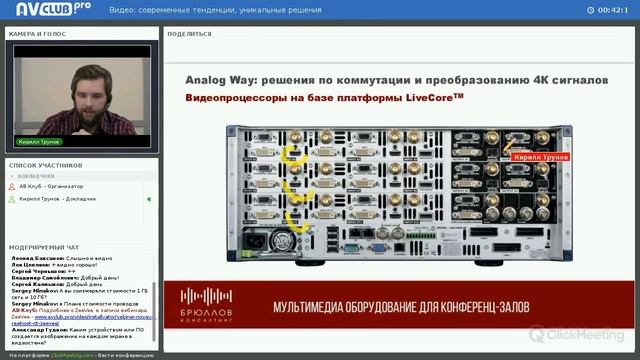This screenshot has width=640, height=360.
Task: Click the AVCLUB.pro logo
Action: (53, 9)
